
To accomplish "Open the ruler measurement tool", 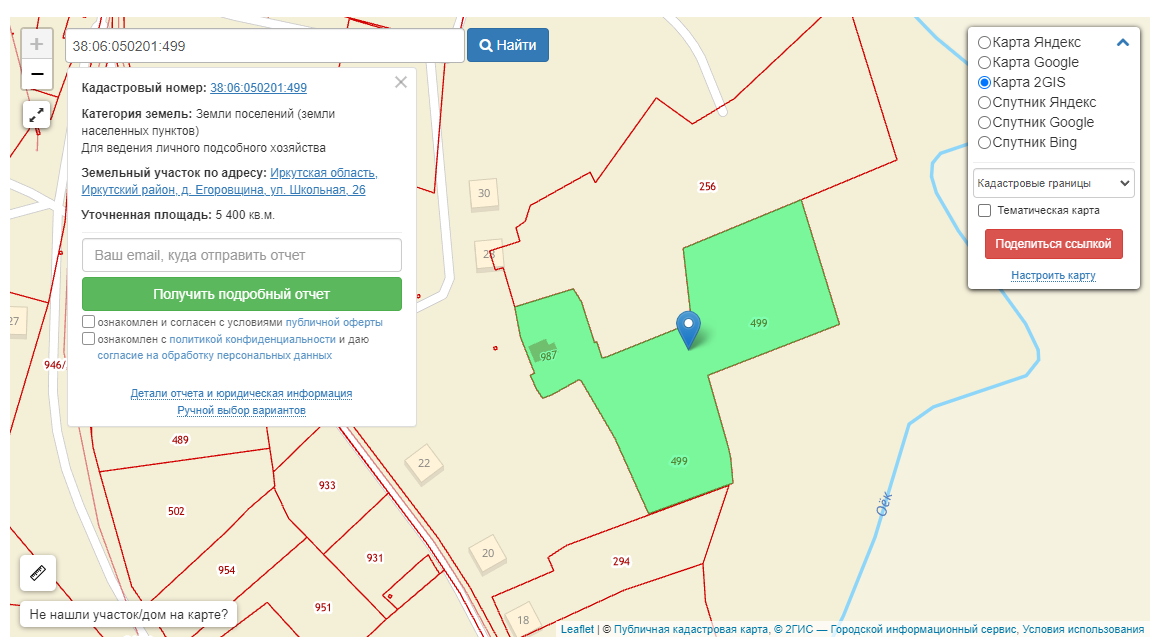I will coord(38,573).
